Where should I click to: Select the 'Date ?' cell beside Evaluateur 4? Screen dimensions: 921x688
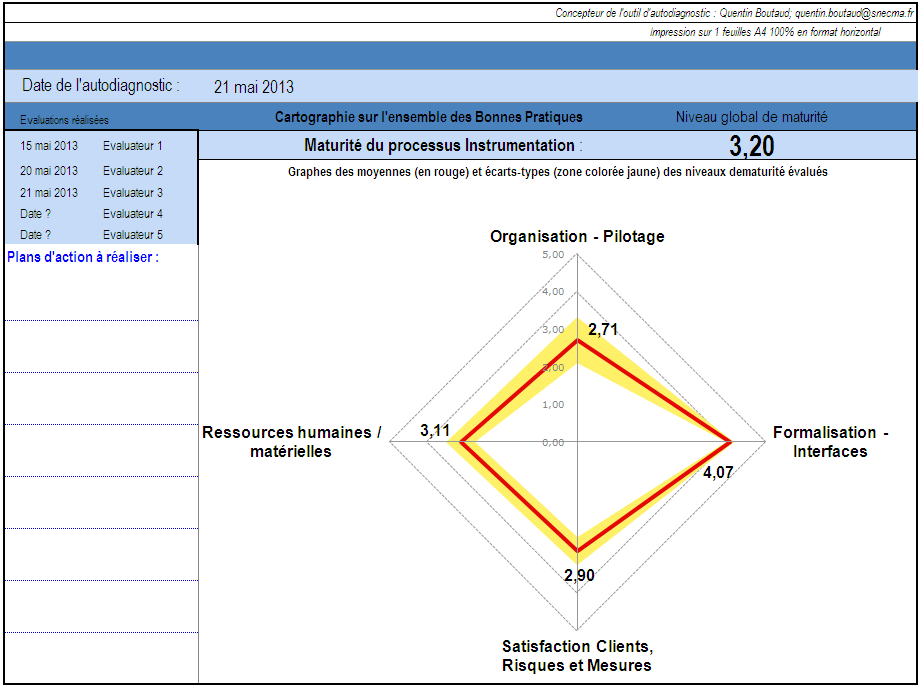[36, 214]
